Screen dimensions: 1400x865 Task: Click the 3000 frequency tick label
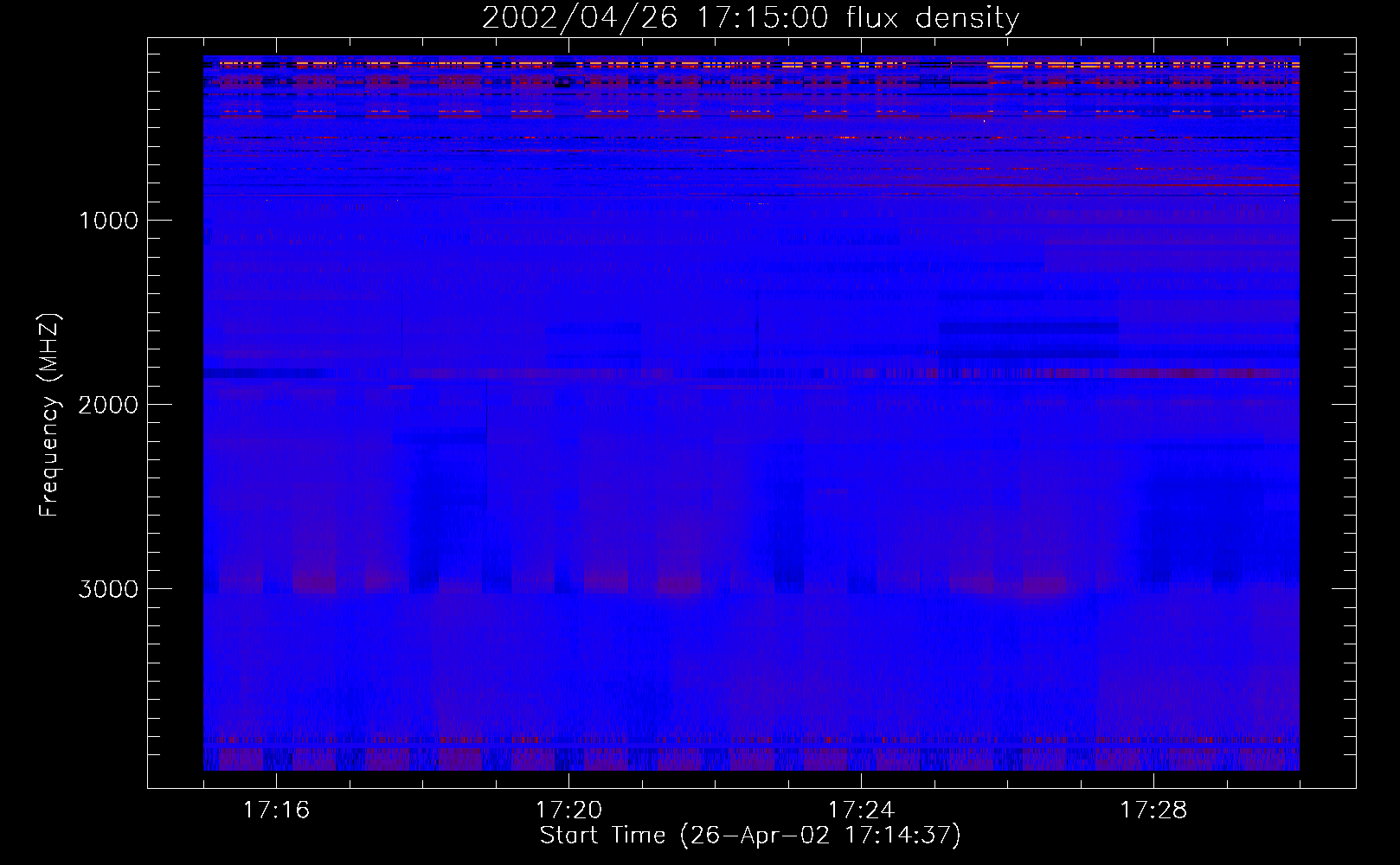109,589
